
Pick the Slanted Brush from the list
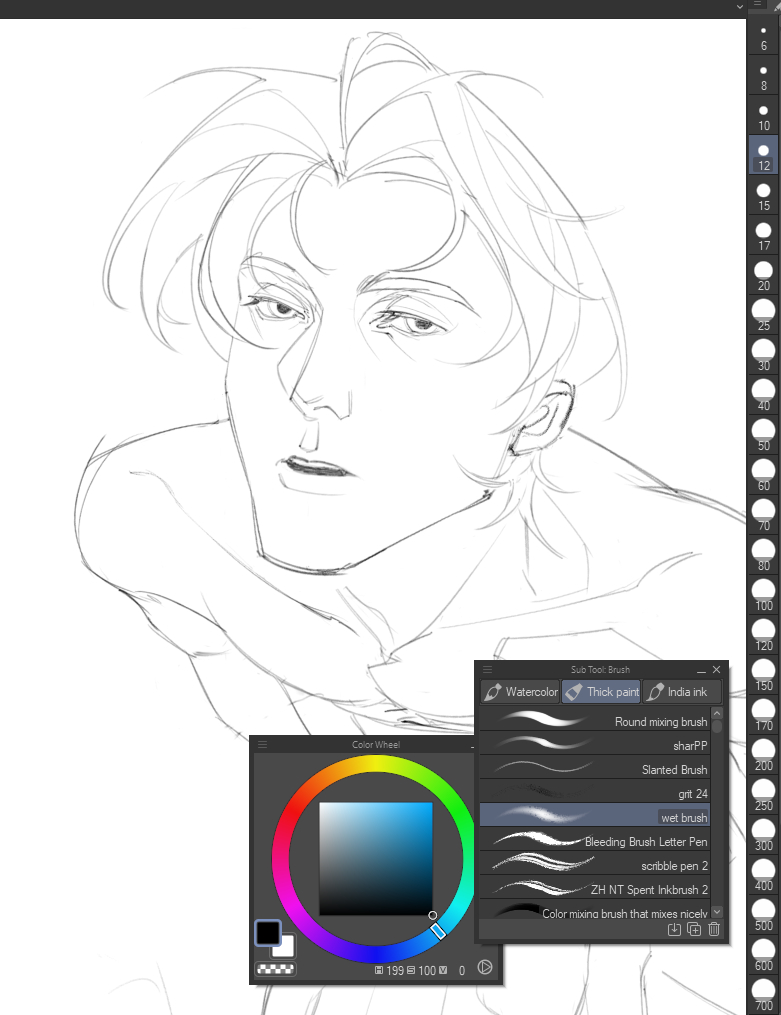595,770
